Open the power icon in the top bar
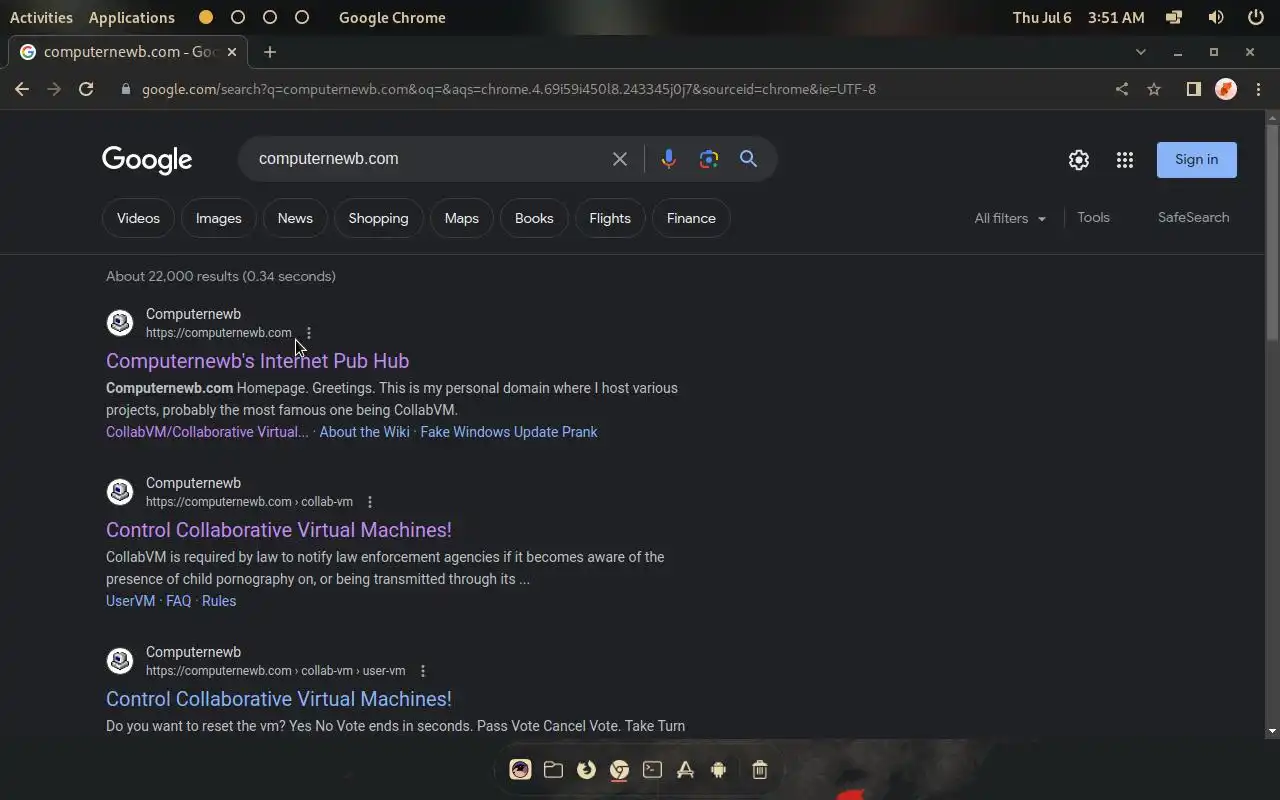1280x800 pixels. click(1256, 17)
